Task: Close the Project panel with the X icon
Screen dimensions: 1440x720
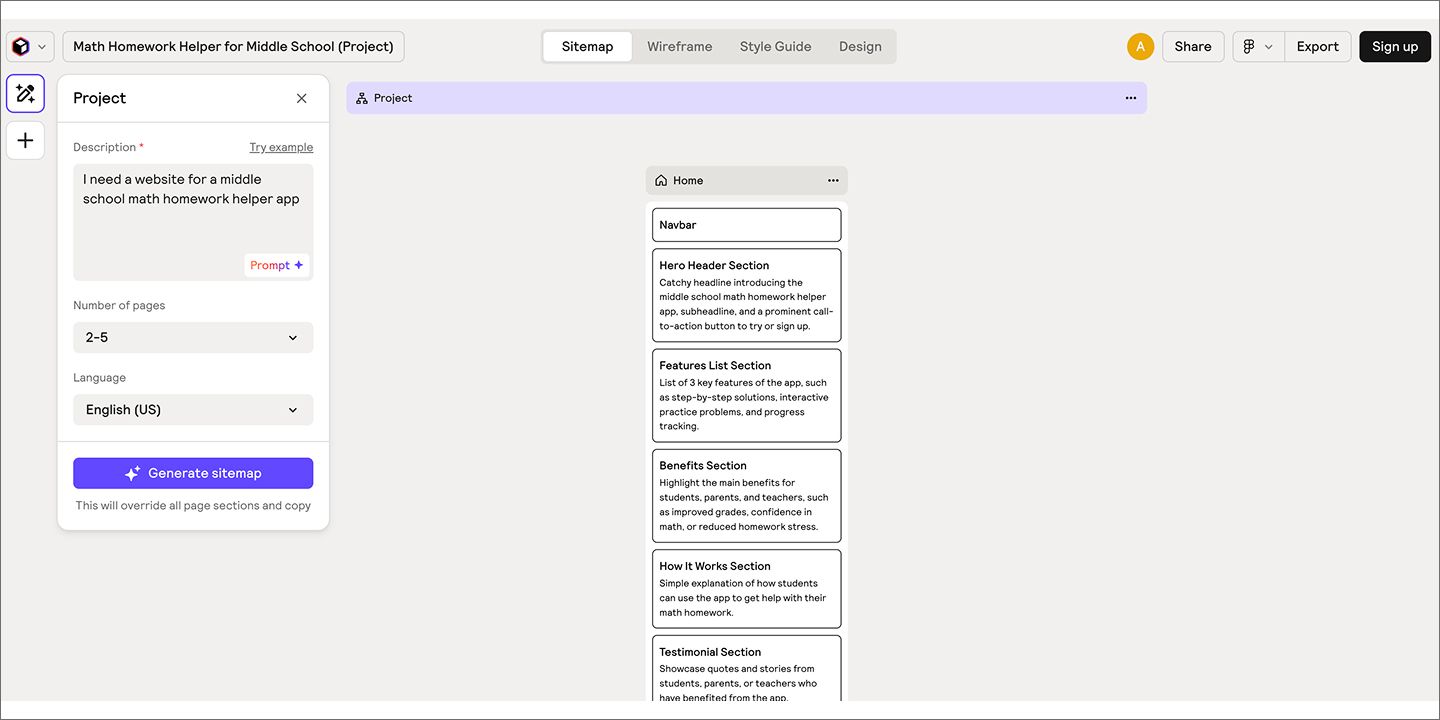Action: tap(301, 98)
